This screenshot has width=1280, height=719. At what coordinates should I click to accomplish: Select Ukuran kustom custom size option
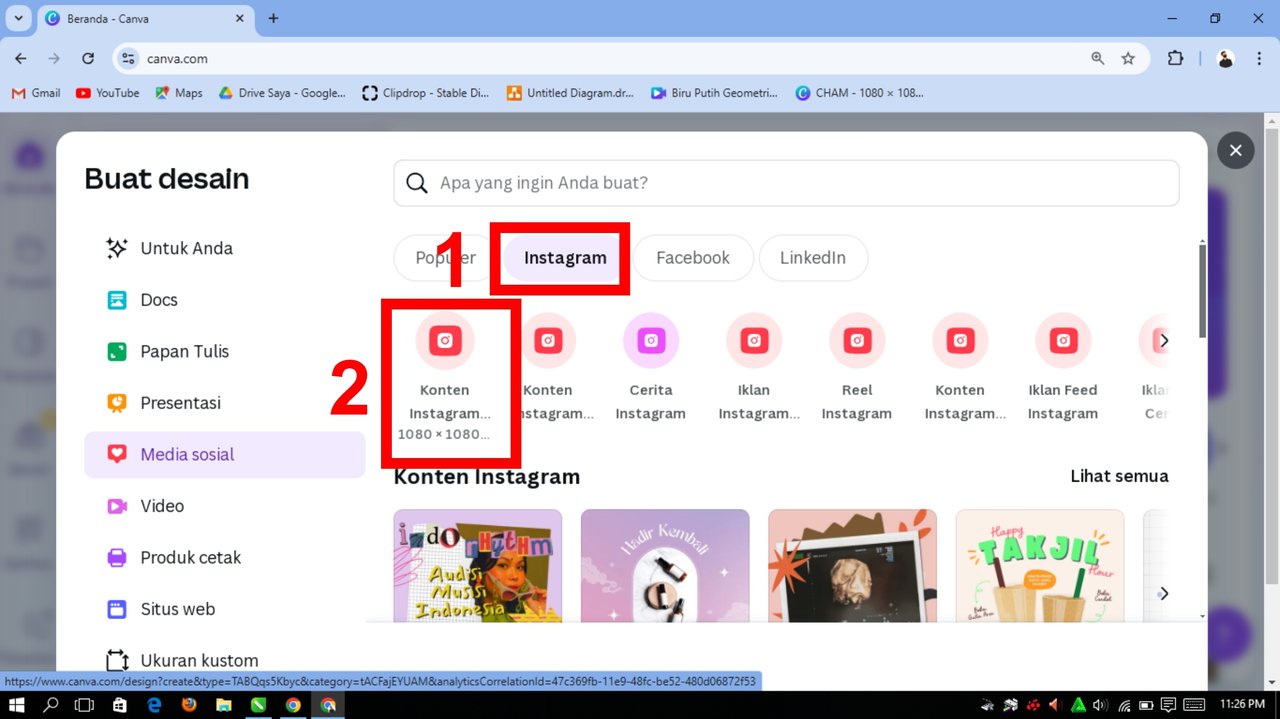(224, 660)
